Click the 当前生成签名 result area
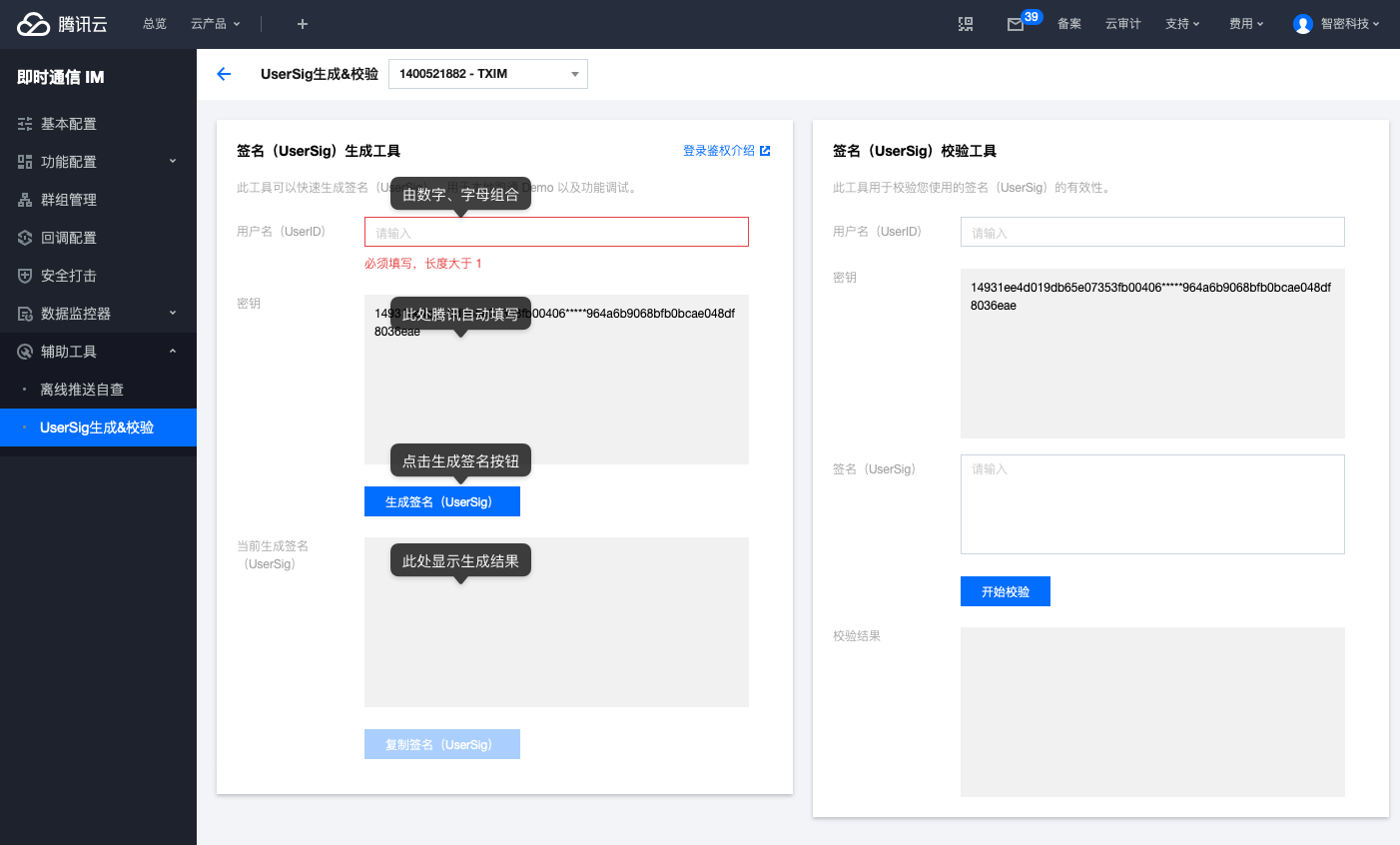The height and width of the screenshot is (845, 1400). point(556,622)
